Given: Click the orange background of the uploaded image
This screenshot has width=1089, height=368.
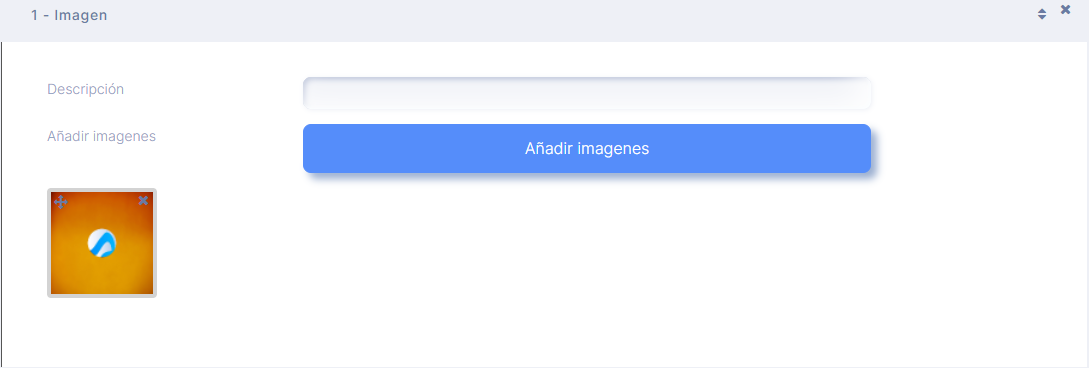Looking at the screenshot, I should point(102,278).
